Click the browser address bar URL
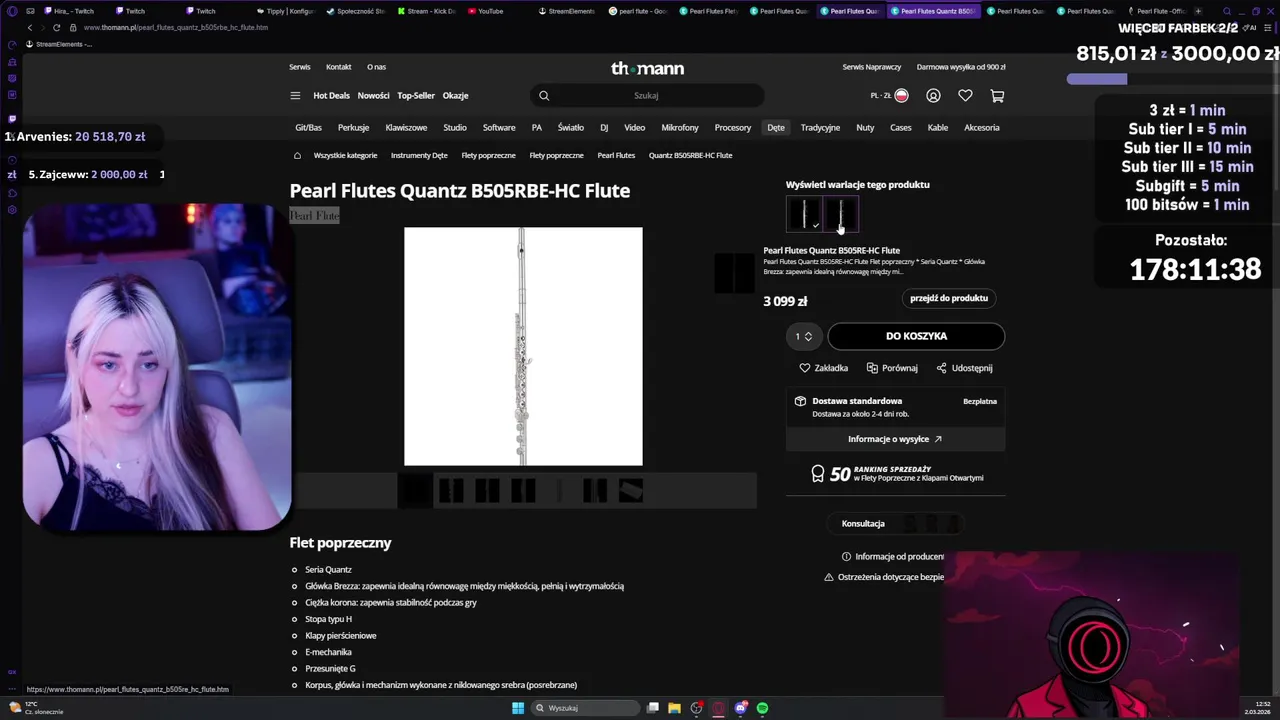The width and height of the screenshot is (1280, 720). click(x=176, y=28)
